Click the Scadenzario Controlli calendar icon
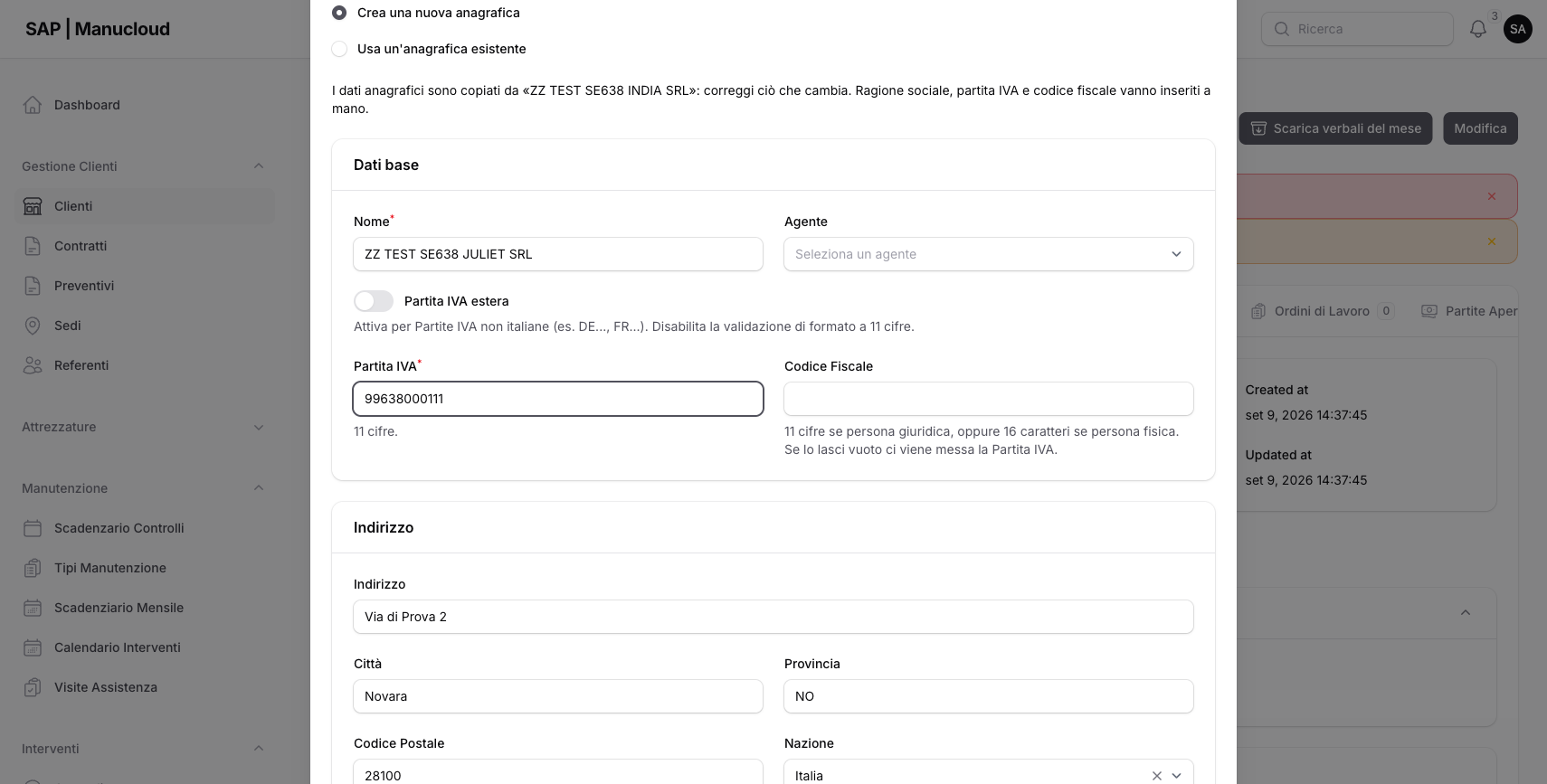Image resolution: width=1547 pixels, height=784 pixels. point(33,528)
